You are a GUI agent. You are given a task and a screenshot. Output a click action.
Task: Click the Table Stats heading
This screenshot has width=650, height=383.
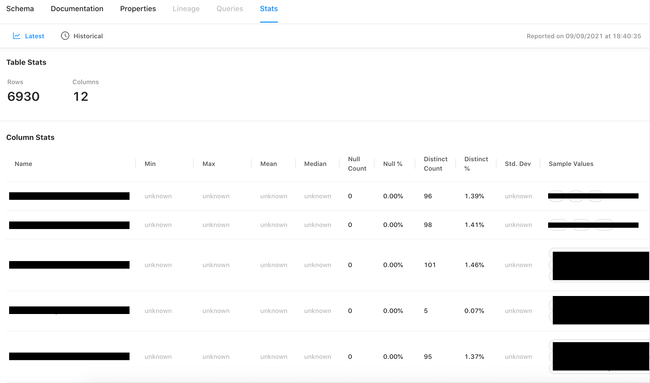click(x=26, y=62)
